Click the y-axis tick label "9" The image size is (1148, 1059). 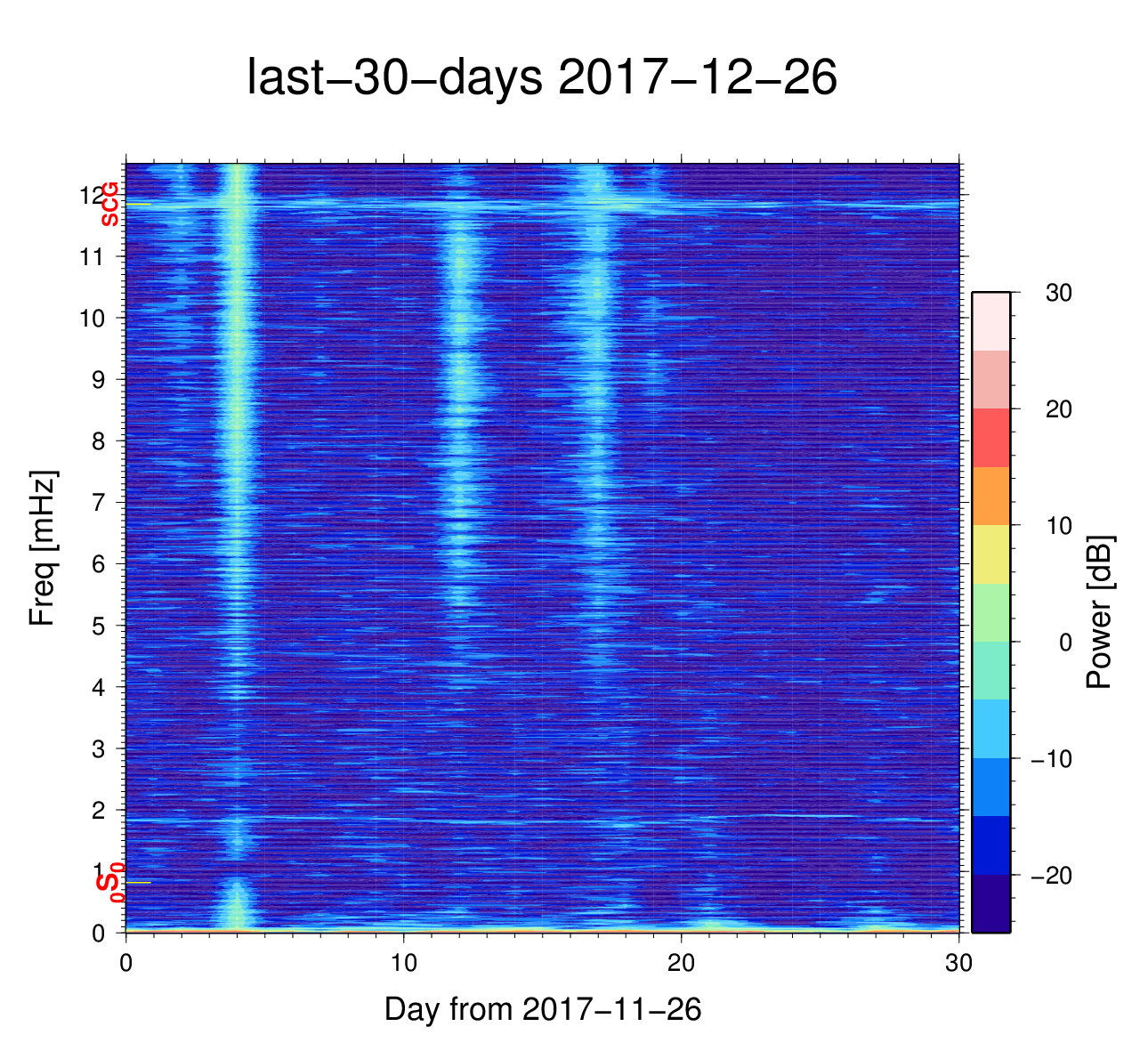tap(98, 380)
